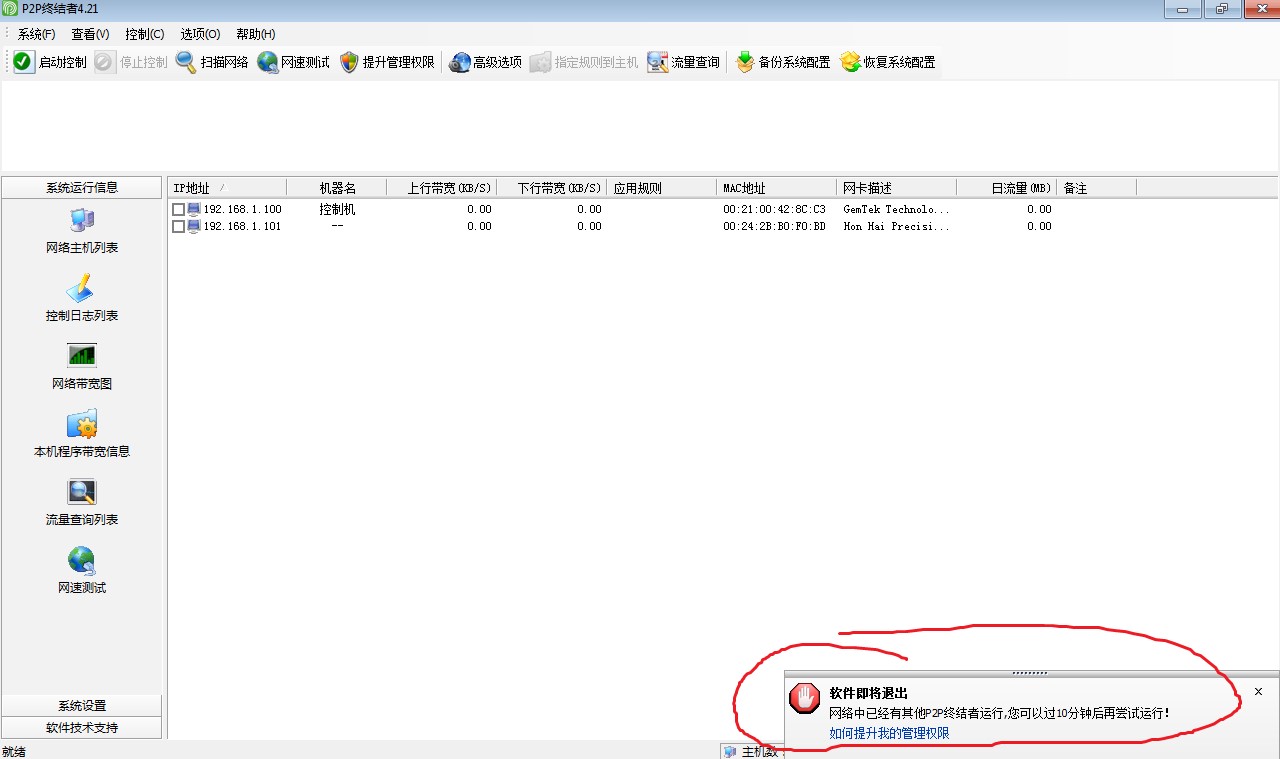1280x759 pixels.
Task: Show 网络带宽图 sidebar icon
Action: 82,356
